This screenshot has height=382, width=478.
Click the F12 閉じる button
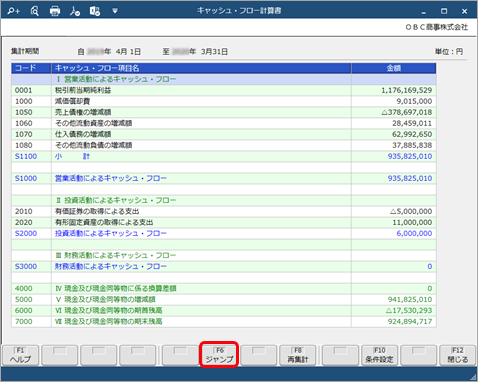457,355
